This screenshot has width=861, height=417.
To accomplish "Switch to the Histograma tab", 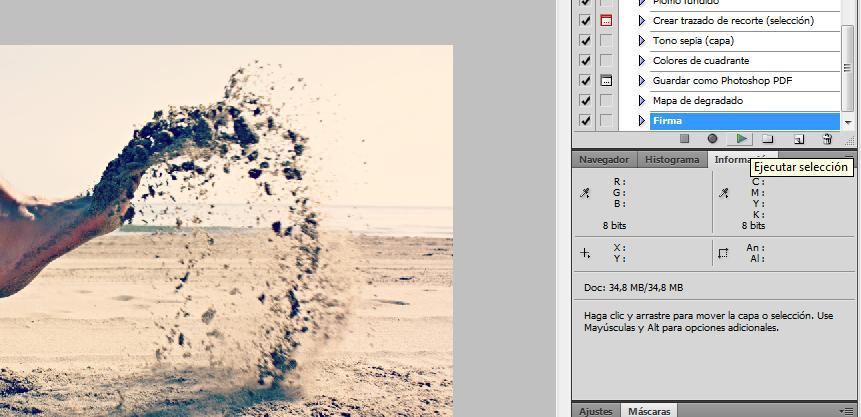I will 672,160.
